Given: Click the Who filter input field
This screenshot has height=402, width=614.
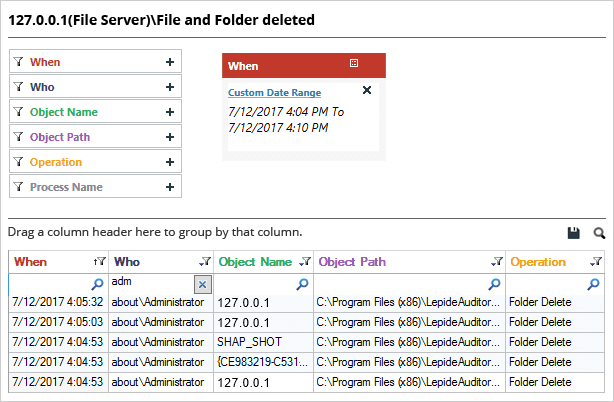Looking at the screenshot, I should (x=152, y=283).
